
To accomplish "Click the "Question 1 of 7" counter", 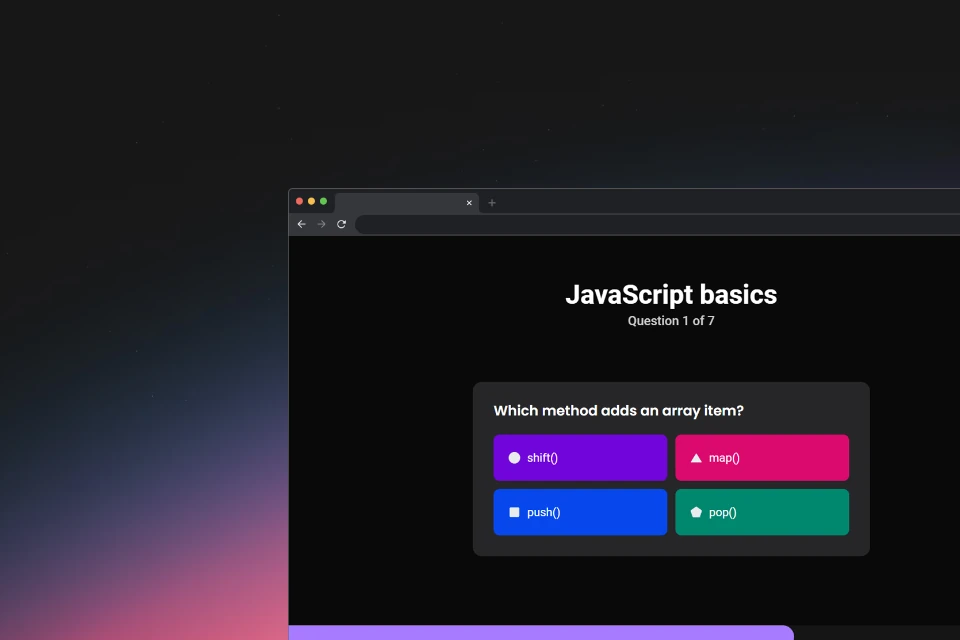I will (671, 321).
